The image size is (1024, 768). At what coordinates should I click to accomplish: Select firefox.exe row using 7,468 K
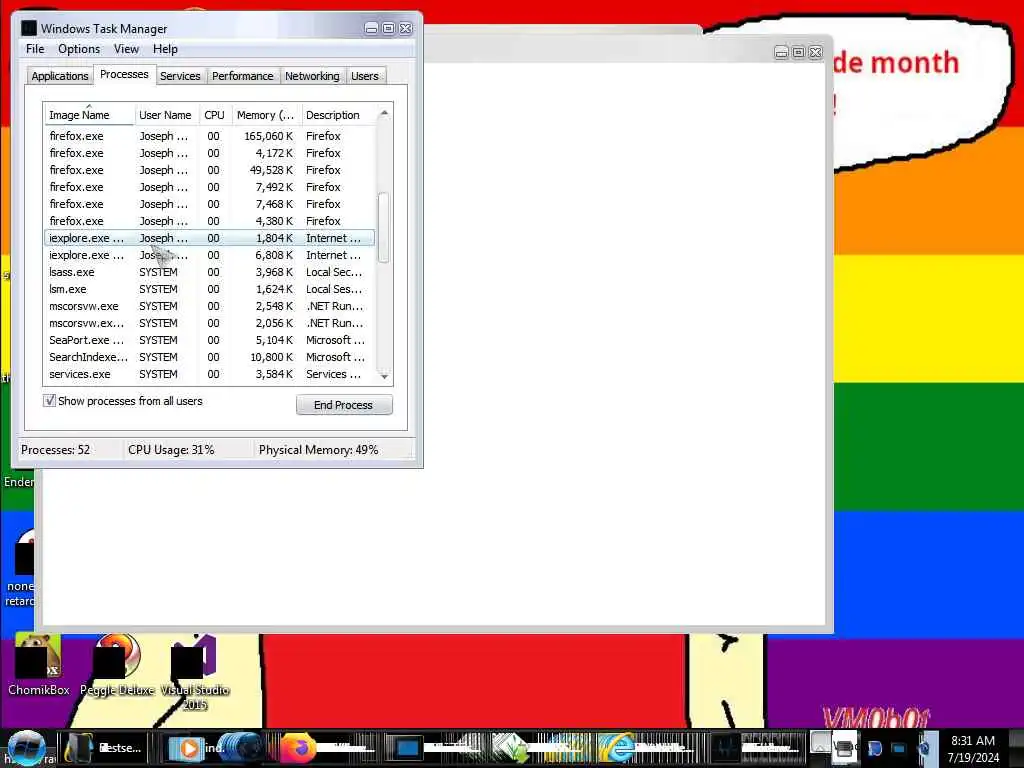210,204
